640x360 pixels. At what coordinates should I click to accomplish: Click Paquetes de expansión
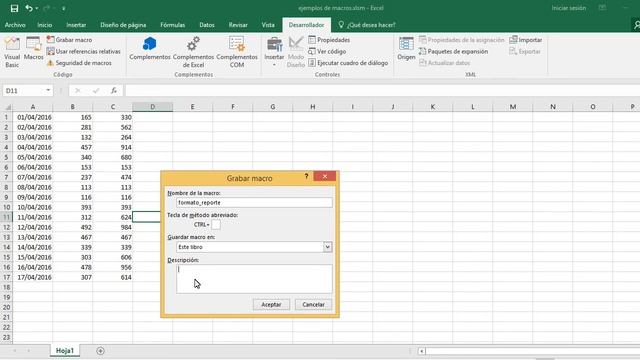click(453, 51)
